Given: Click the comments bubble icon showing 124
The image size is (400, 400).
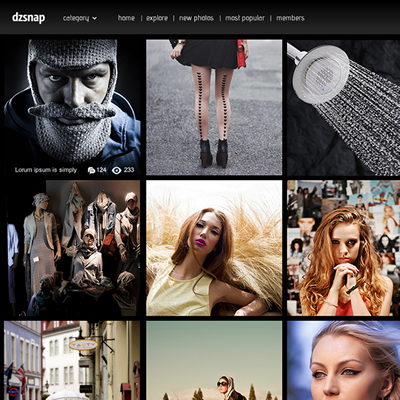Looking at the screenshot, I should click(91, 170).
